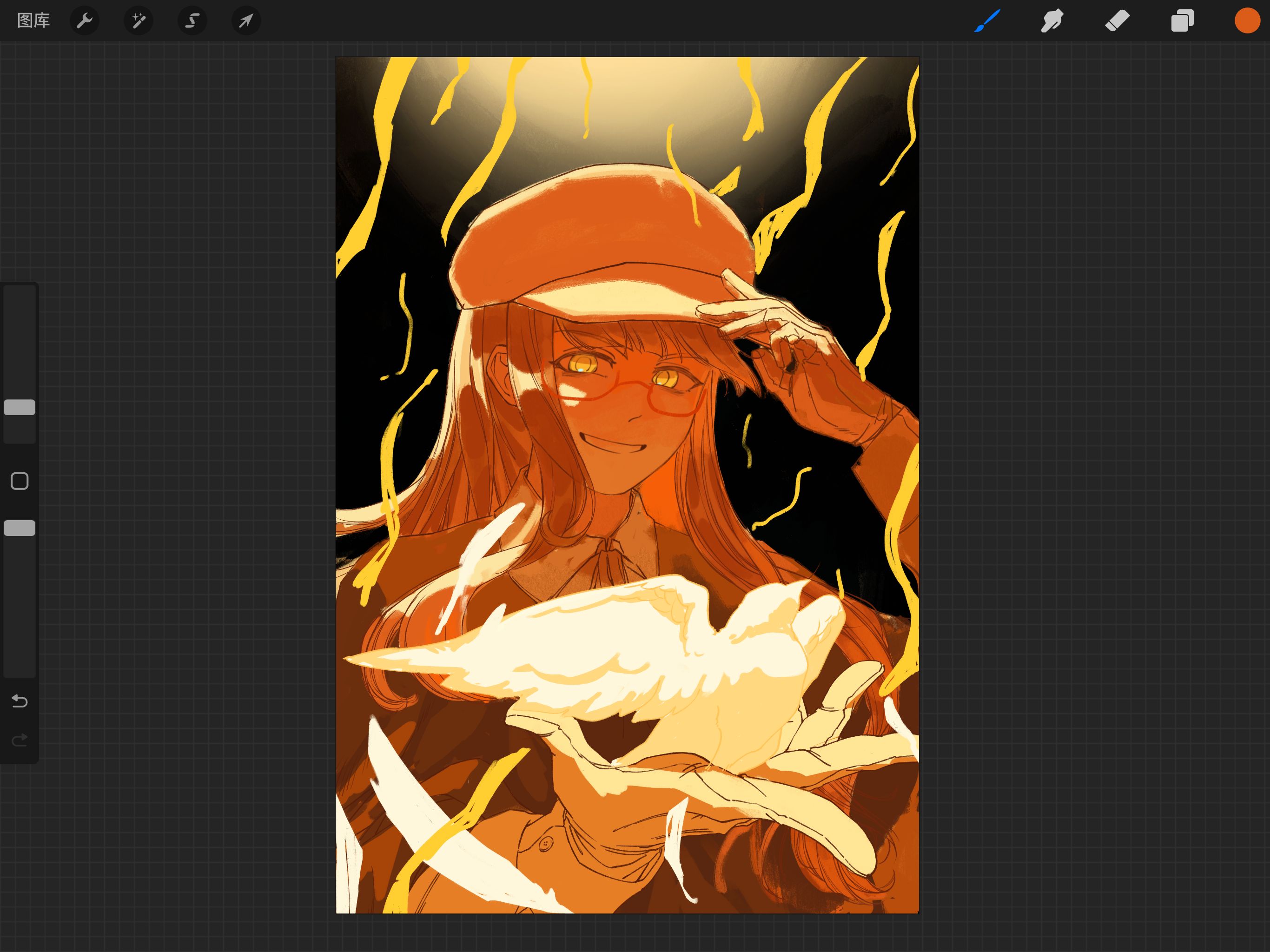The height and width of the screenshot is (952, 1270).
Task: Activate the Transform arrow tool
Action: 246,20
